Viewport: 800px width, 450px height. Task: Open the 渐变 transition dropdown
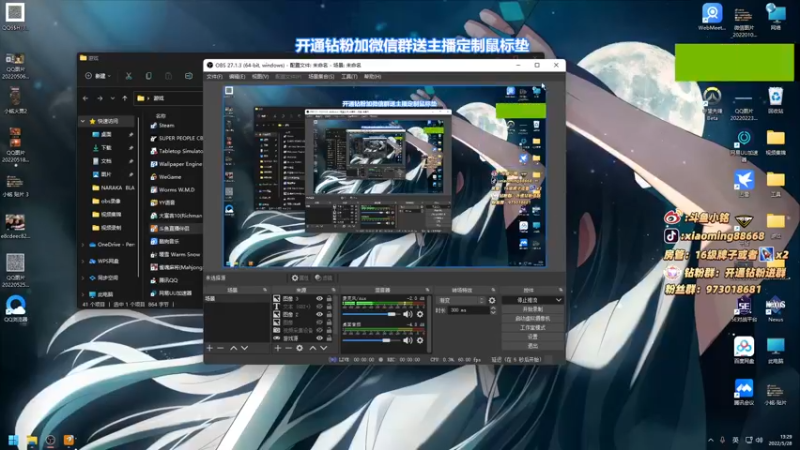point(460,301)
